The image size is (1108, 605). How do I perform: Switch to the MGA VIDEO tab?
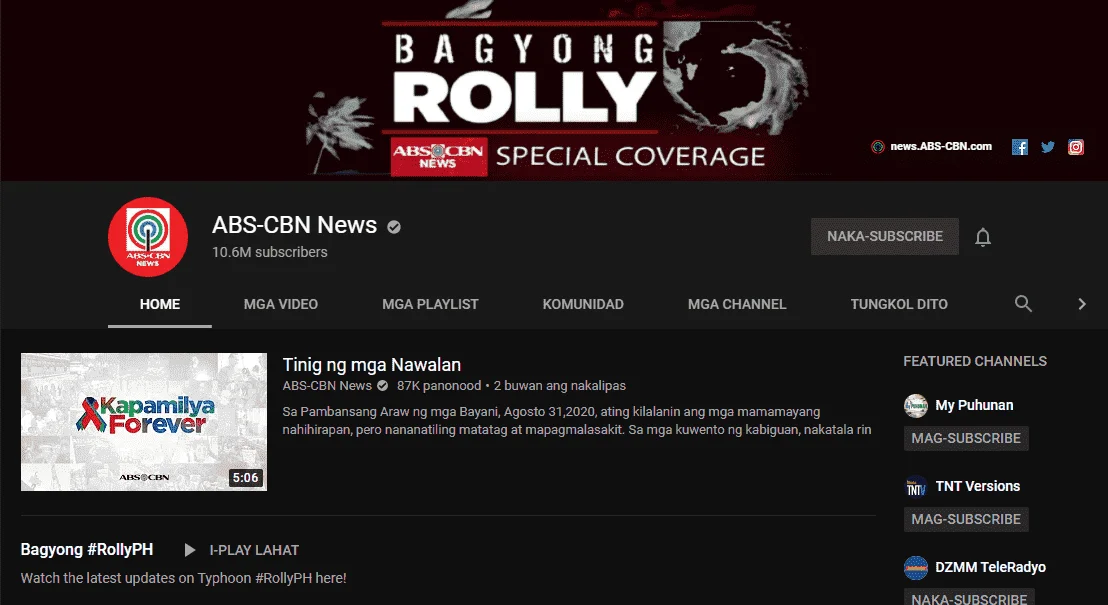(x=281, y=305)
